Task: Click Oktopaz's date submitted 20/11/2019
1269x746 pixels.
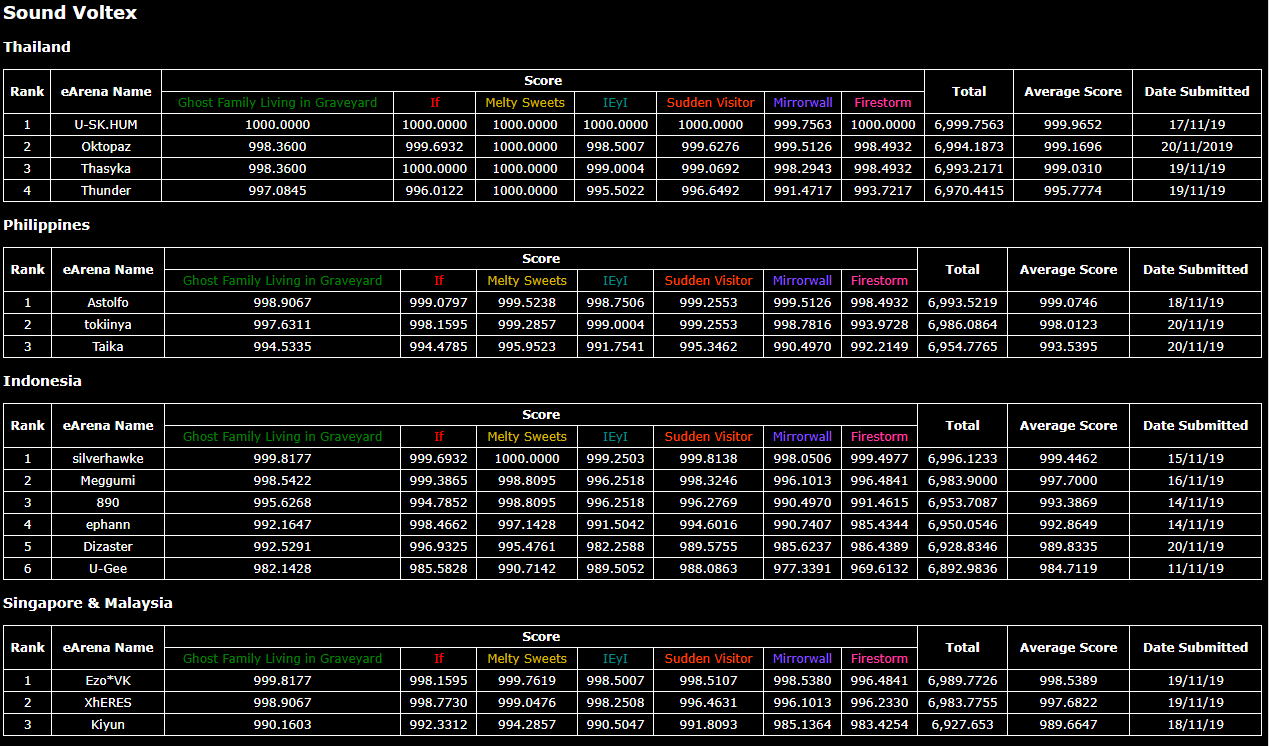Action: pyautogui.click(x=1196, y=147)
